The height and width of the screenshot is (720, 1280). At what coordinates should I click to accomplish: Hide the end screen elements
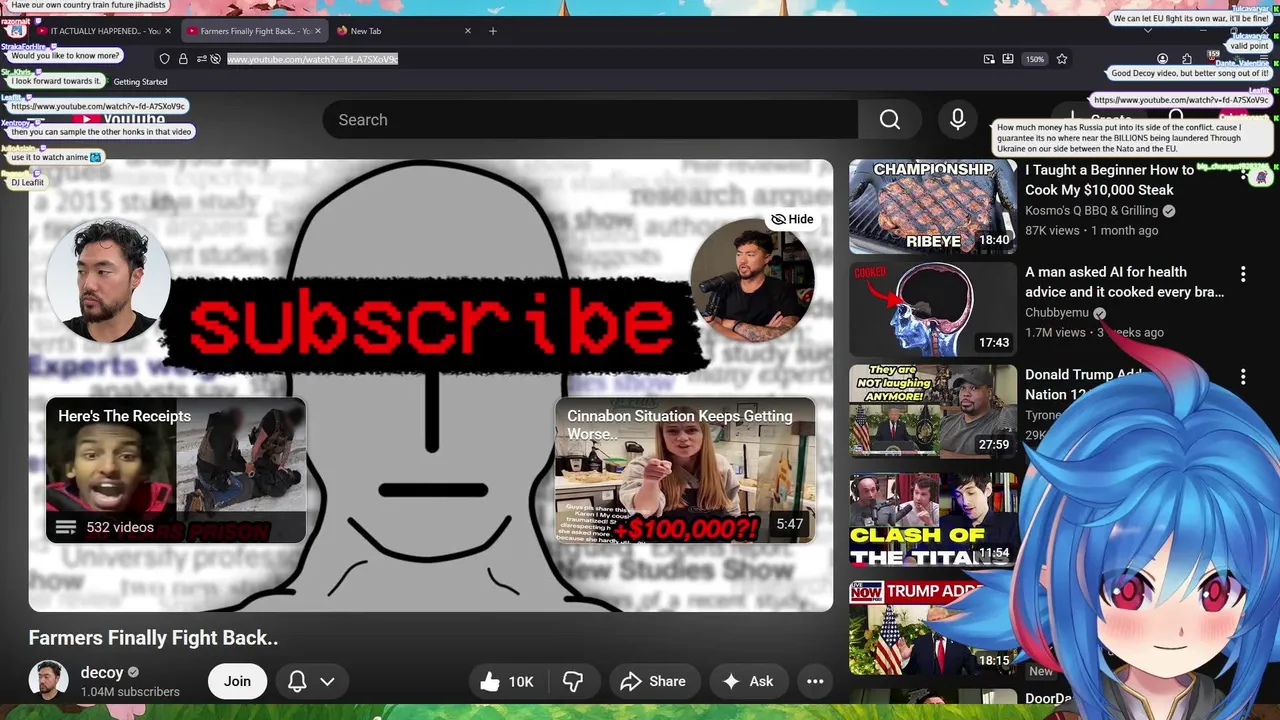(792, 219)
